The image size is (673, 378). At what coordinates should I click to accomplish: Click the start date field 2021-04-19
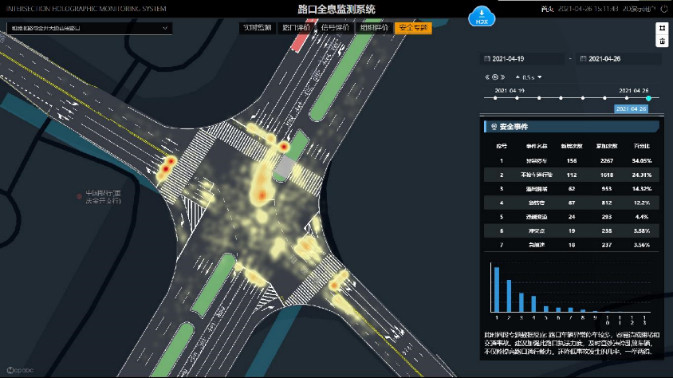point(522,59)
